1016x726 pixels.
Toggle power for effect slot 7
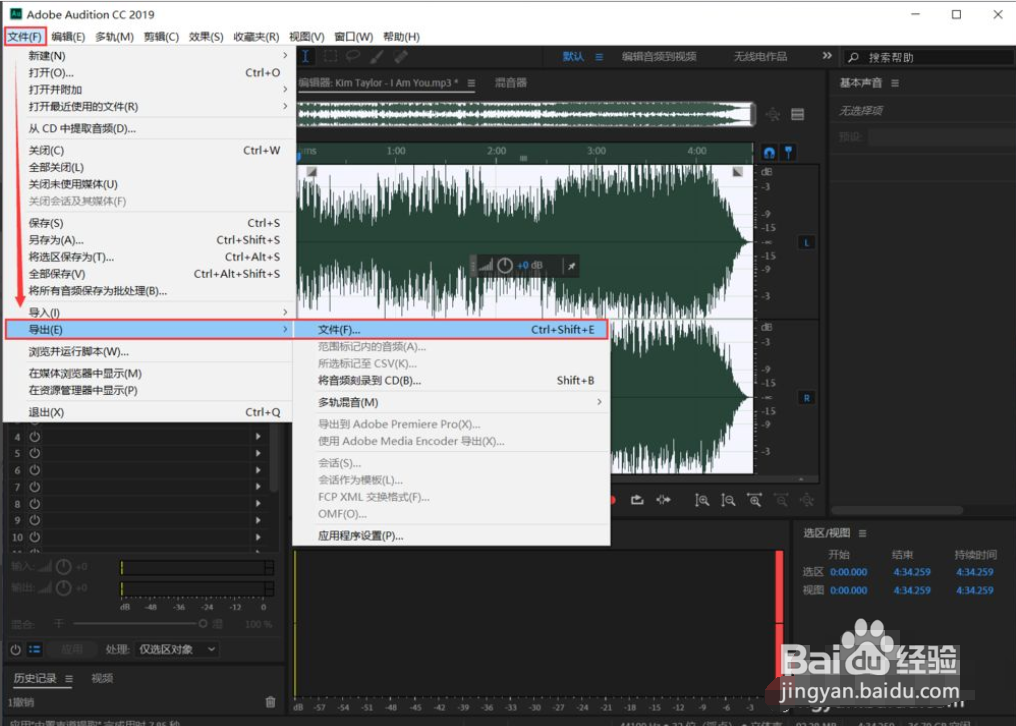[34, 487]
